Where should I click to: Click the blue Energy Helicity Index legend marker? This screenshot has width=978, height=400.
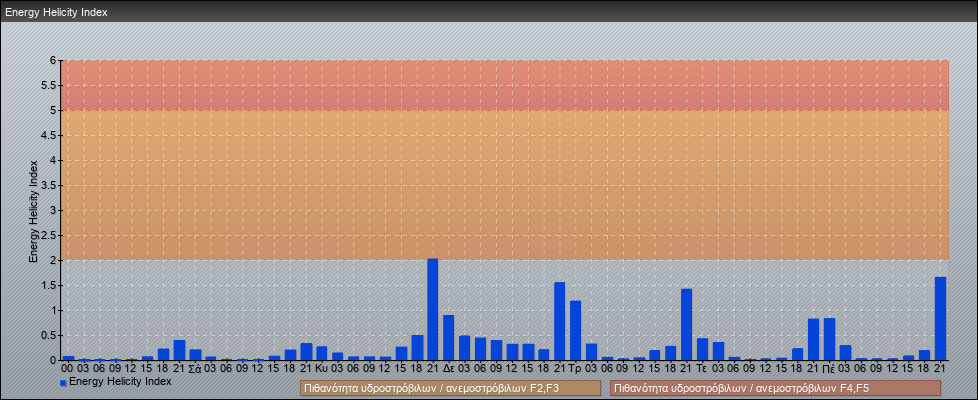(x=64, y=382)
